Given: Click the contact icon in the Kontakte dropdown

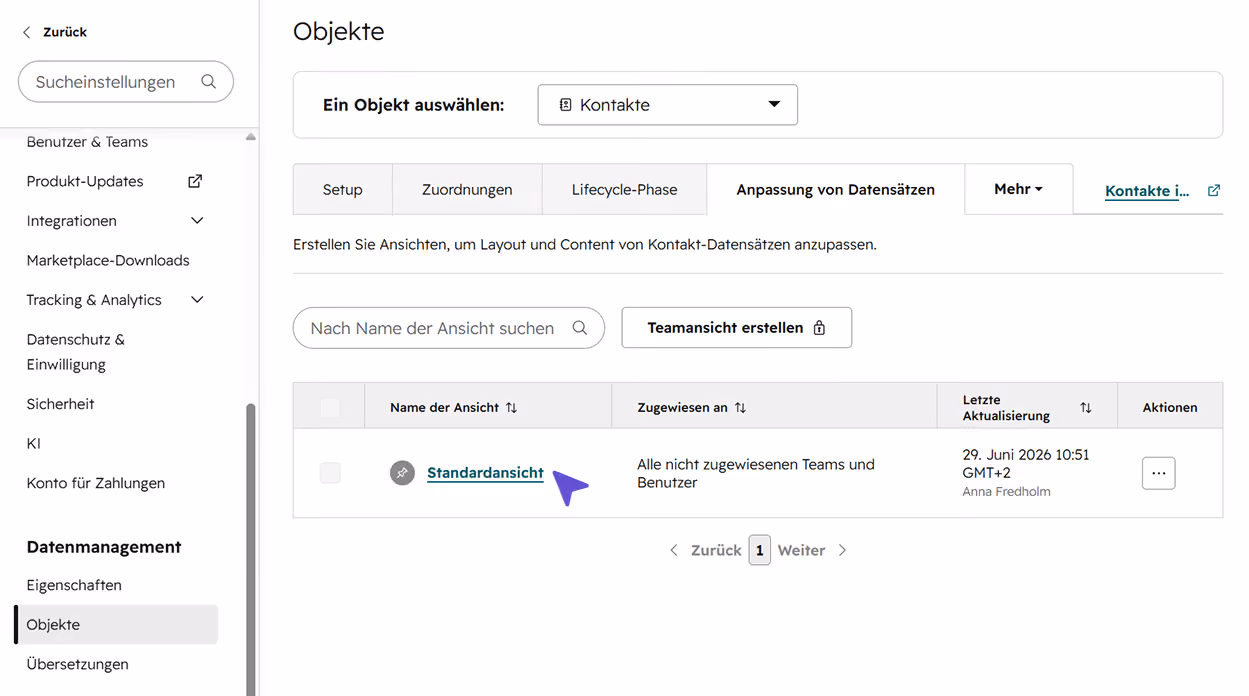Looking at the screenshot, I should coord(565,105).
